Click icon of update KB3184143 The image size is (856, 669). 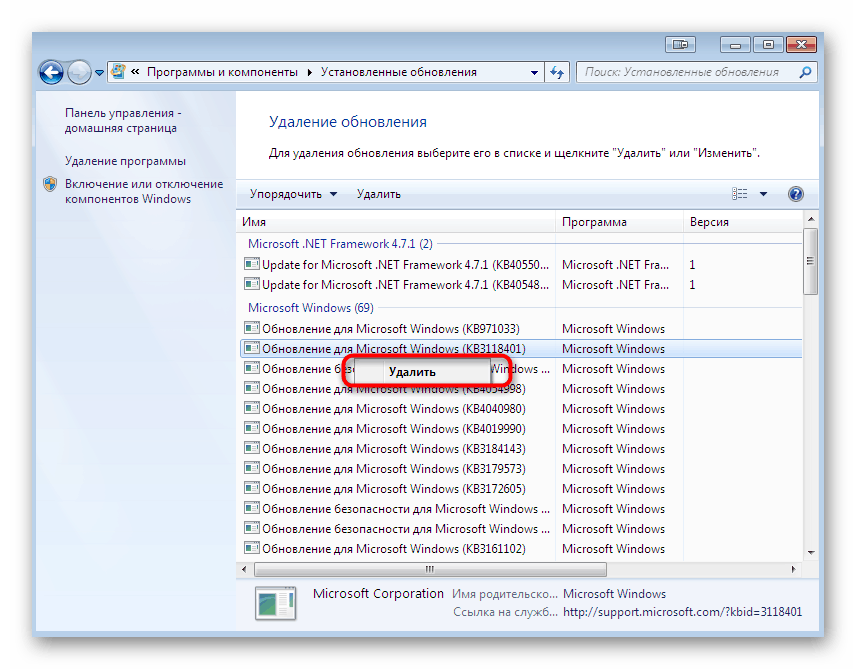(252, 448)
